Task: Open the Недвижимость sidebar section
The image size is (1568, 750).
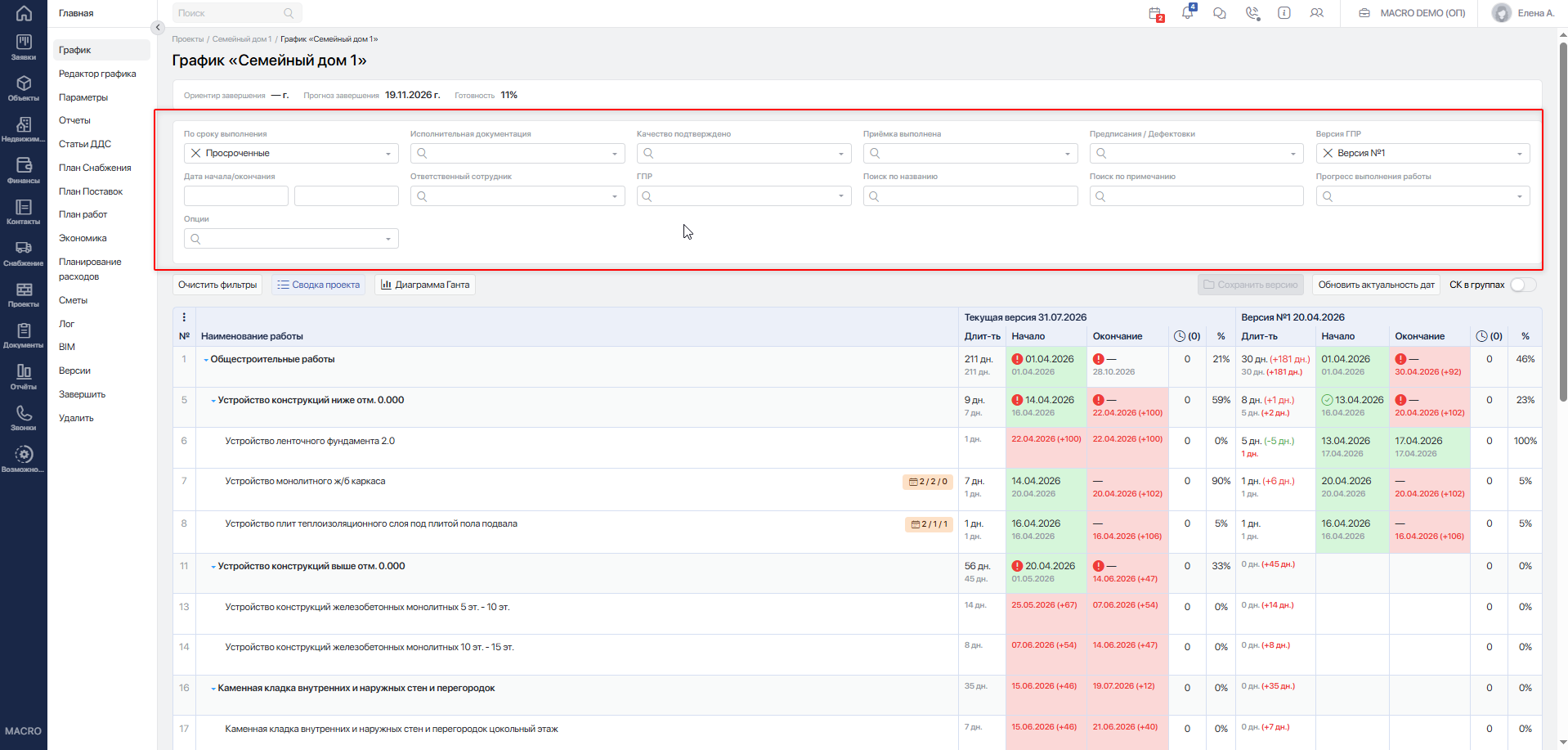Action: tap(24, 129)
